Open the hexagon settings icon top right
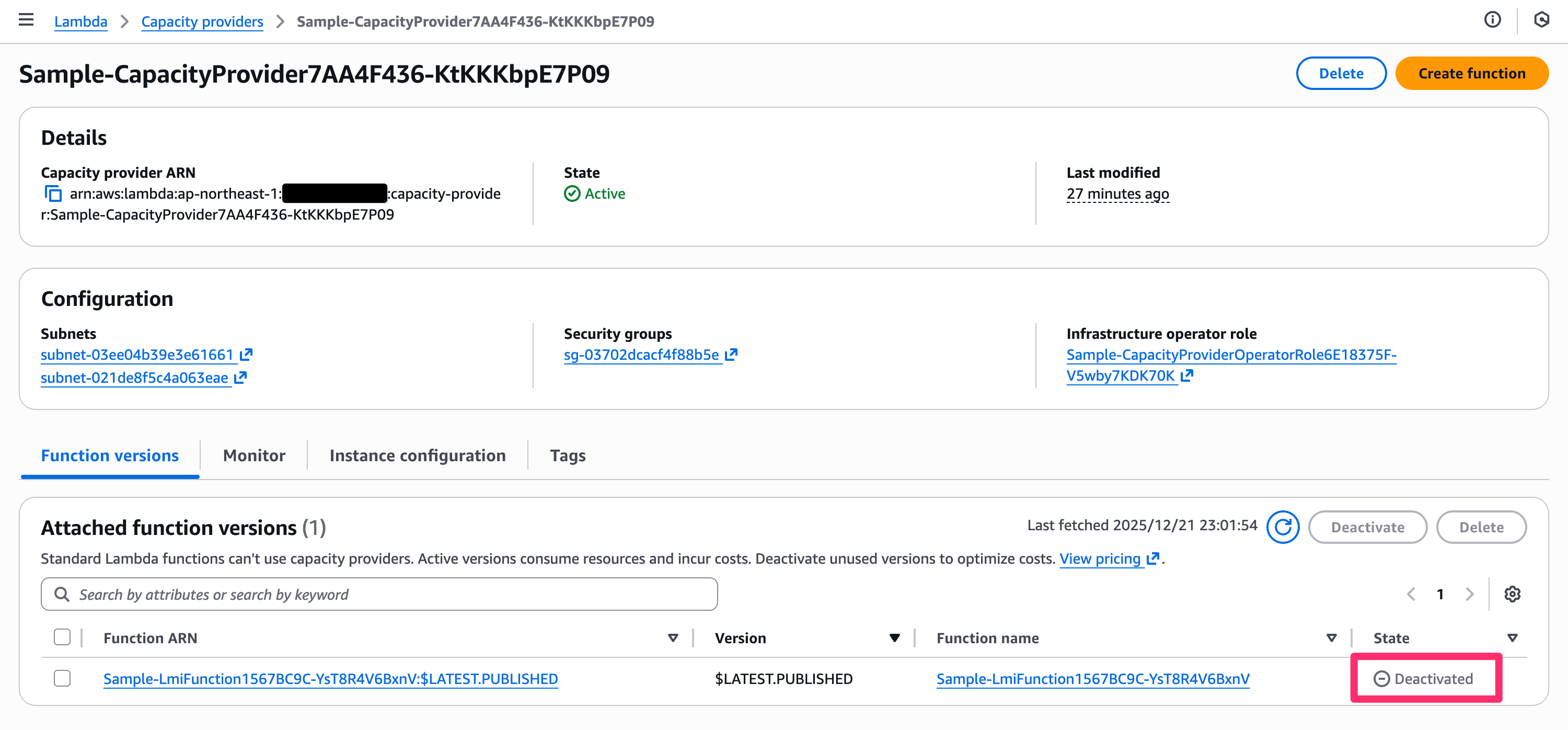 (1541, 20)
